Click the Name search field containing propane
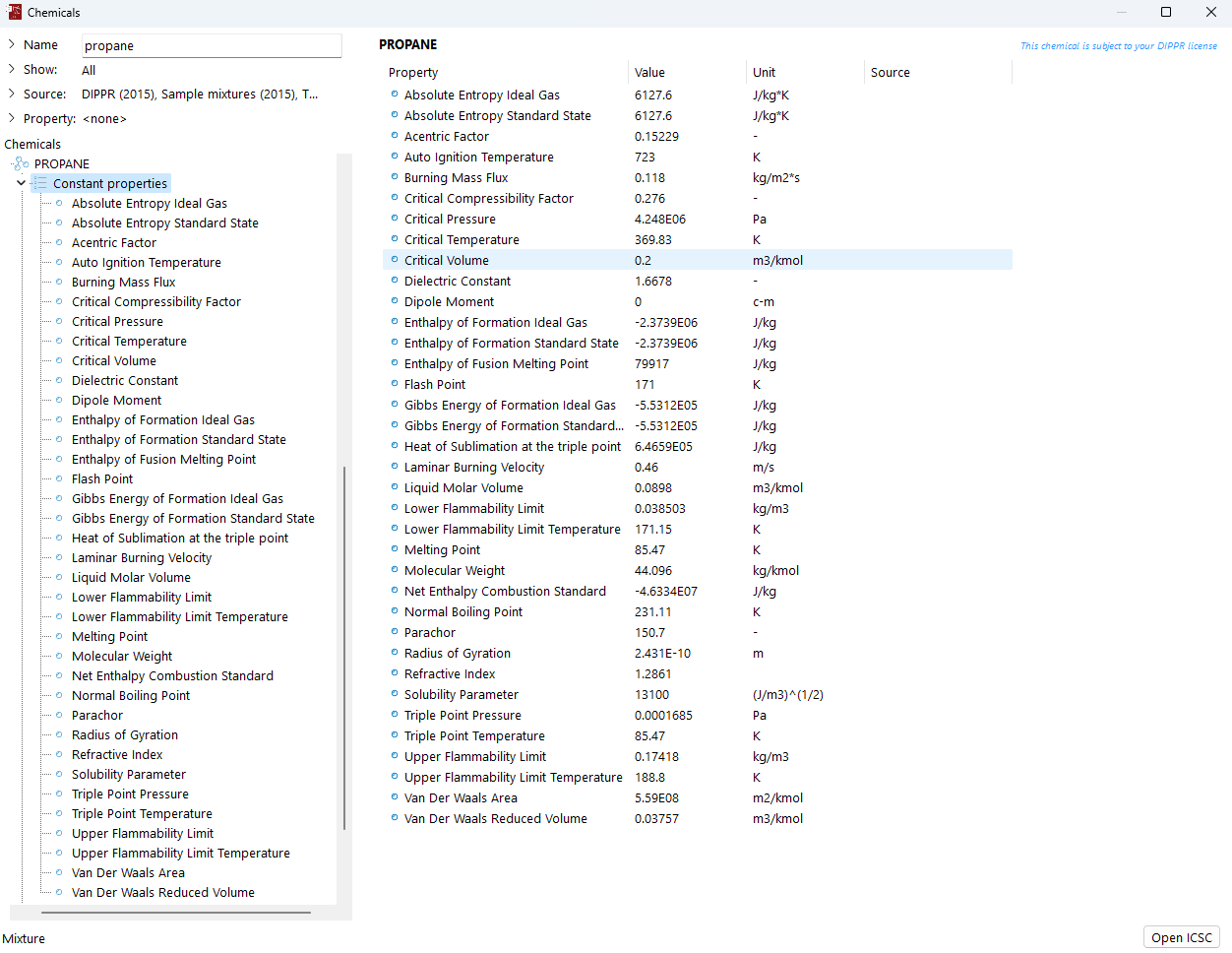The image size is (1232, 953). [212, 45]
